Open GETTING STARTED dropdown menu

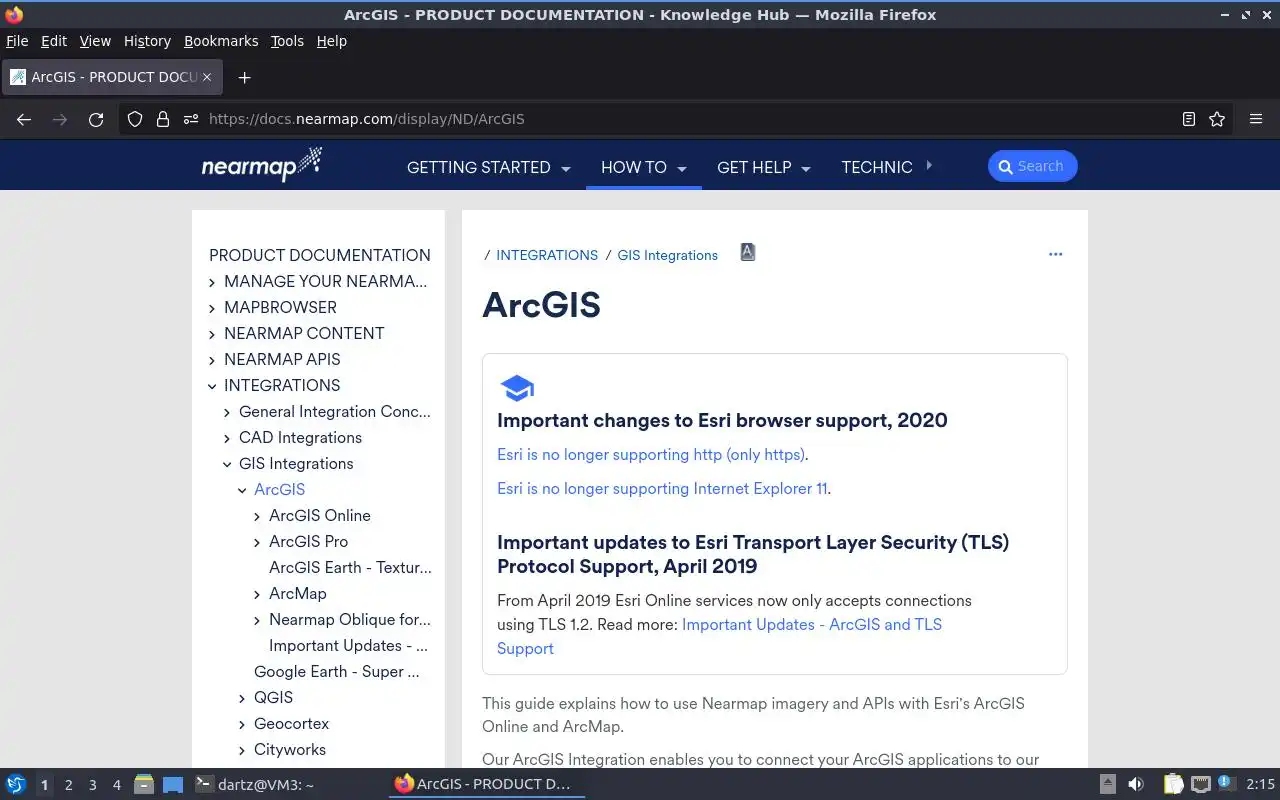click(x=488, y=167)
